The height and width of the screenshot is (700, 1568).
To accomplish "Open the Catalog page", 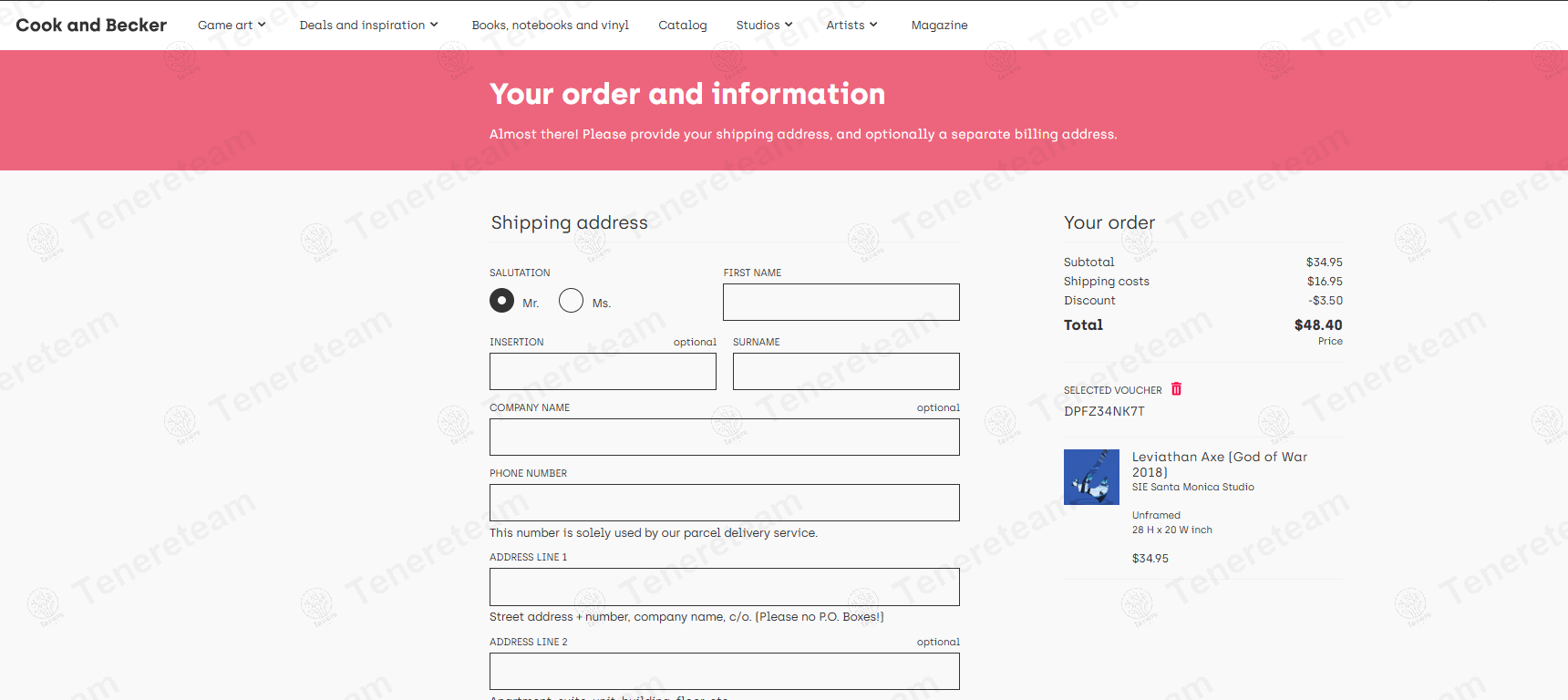I will (x=683, y=26).
